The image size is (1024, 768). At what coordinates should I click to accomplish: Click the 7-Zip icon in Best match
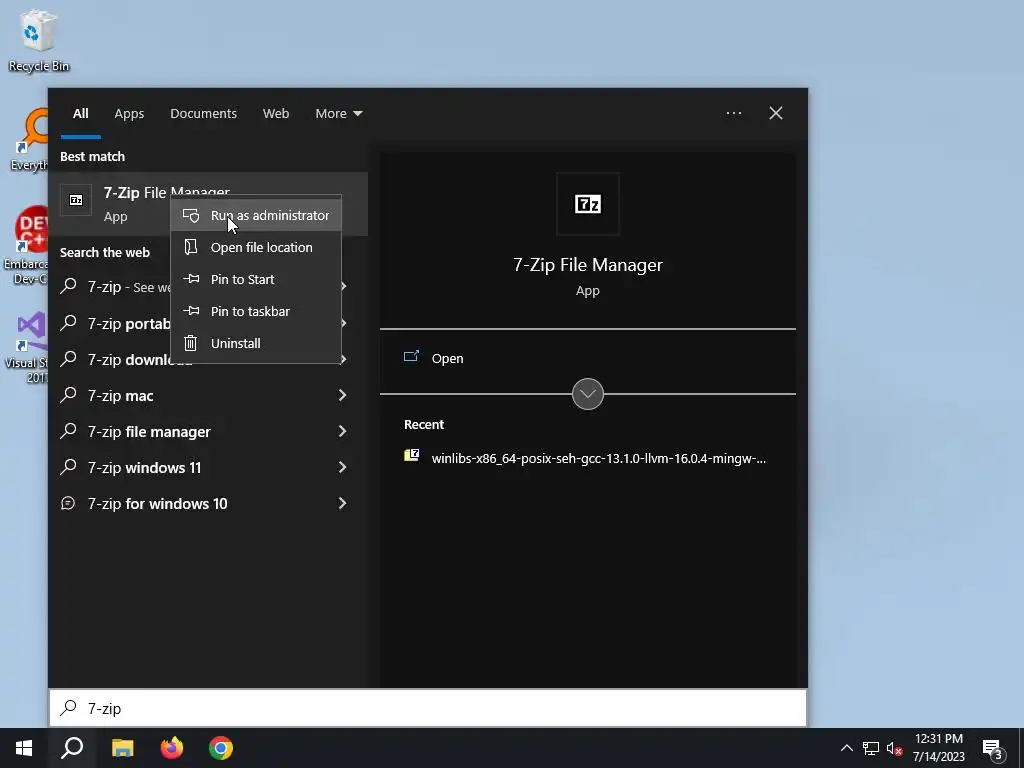click(76, 200)
